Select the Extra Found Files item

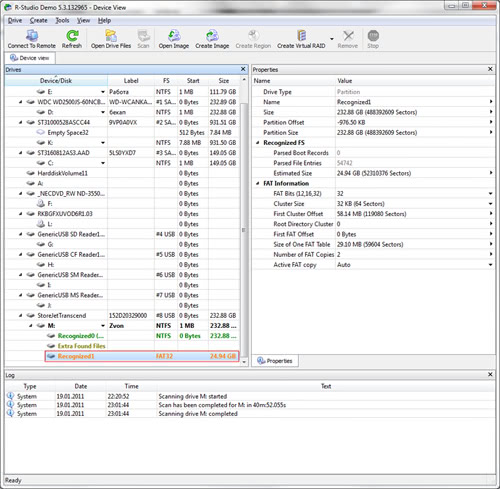pyautogui.click(x=81, y=346)
